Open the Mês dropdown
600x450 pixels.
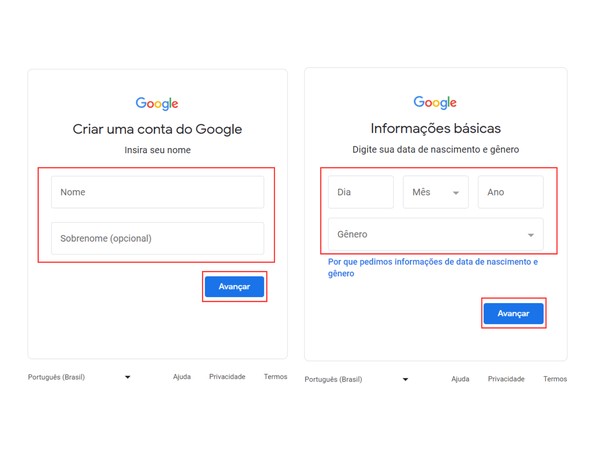click(435, 192)
